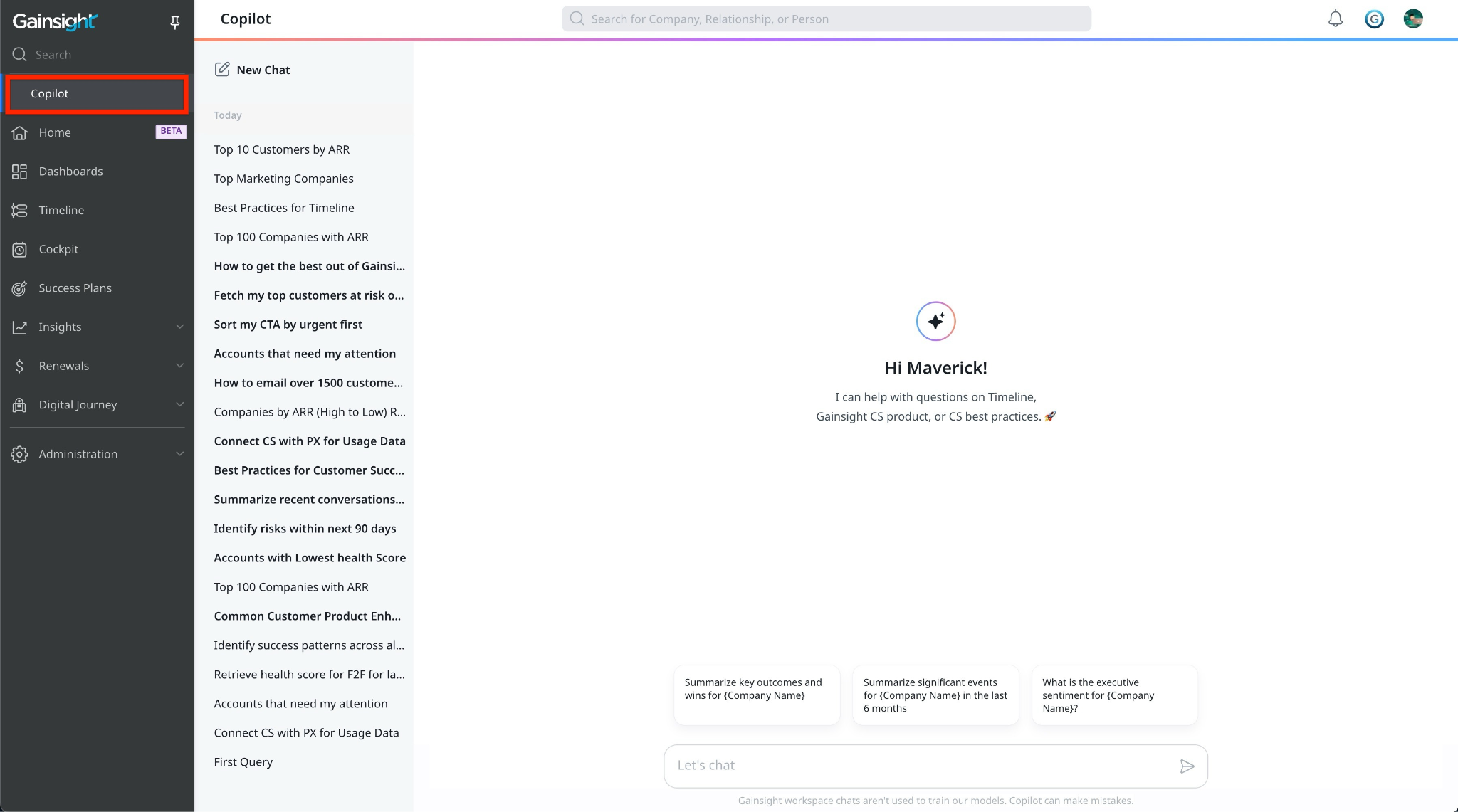Click the global search magnifier icon
This screenshot has width=1458, height=812.
(577, 19)
